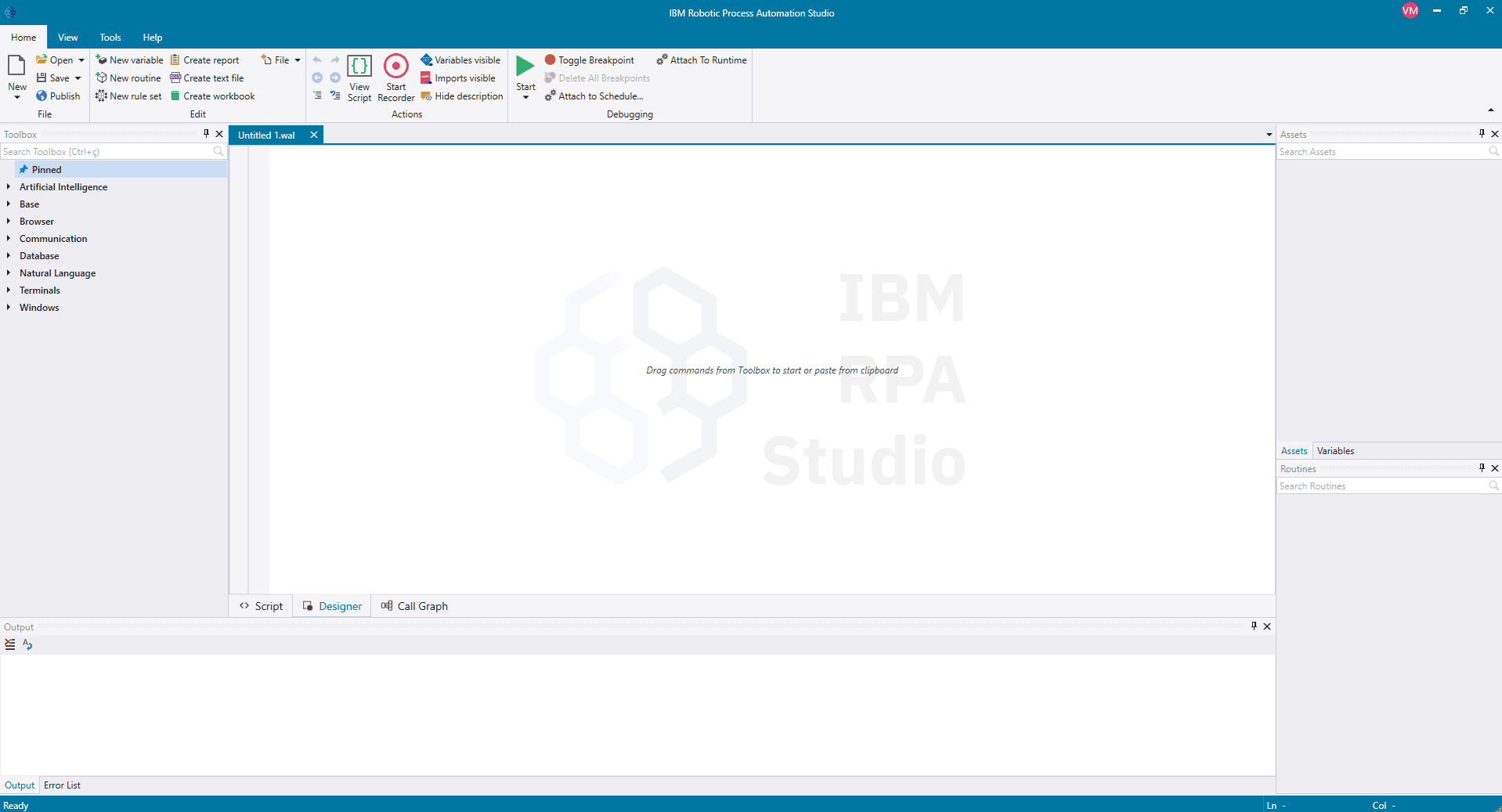Image resolution: width=1502 pixels, height=812 pixels.
Task: Add a New rule set
Action: coord(128,96)
